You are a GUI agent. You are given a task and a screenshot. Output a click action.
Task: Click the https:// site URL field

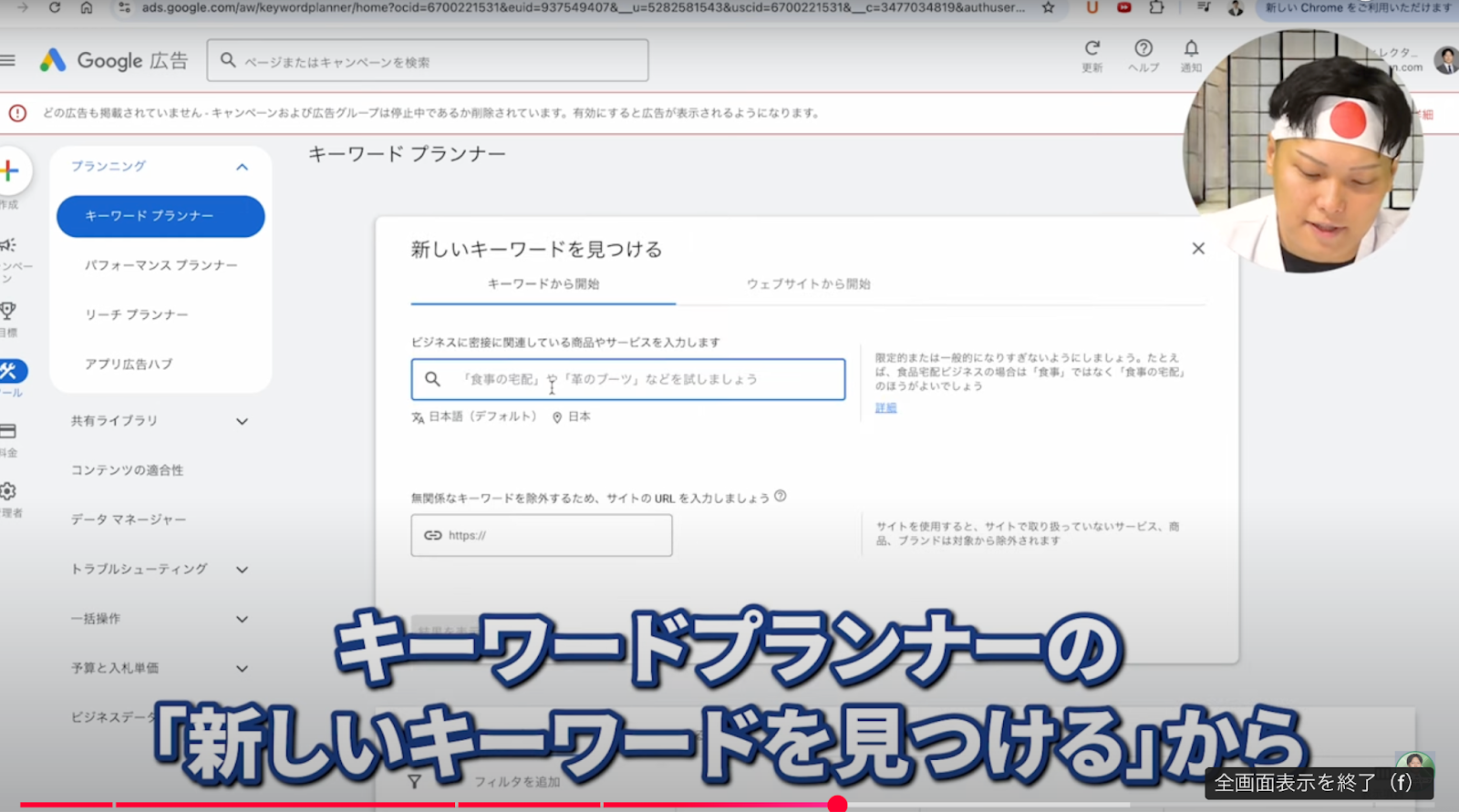pyautogui.click(x=542, y=535)
